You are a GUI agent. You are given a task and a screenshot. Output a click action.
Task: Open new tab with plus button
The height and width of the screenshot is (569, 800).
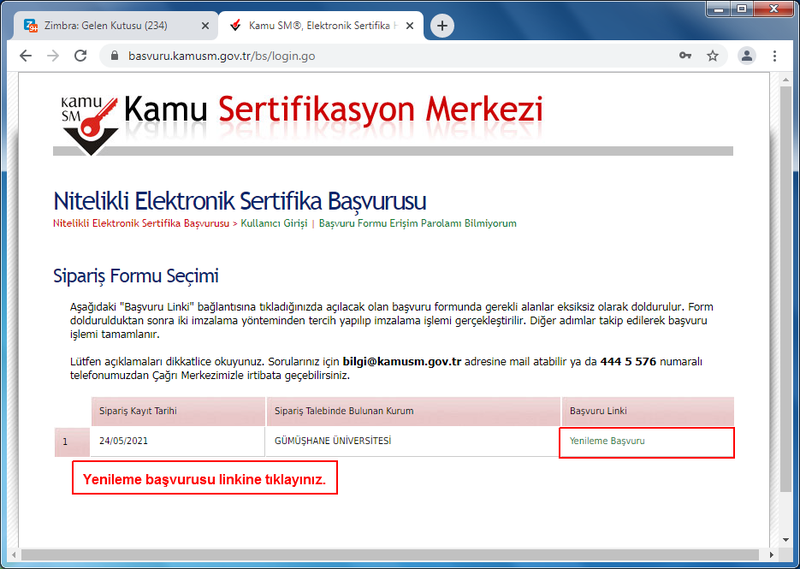tap(442, 25)
